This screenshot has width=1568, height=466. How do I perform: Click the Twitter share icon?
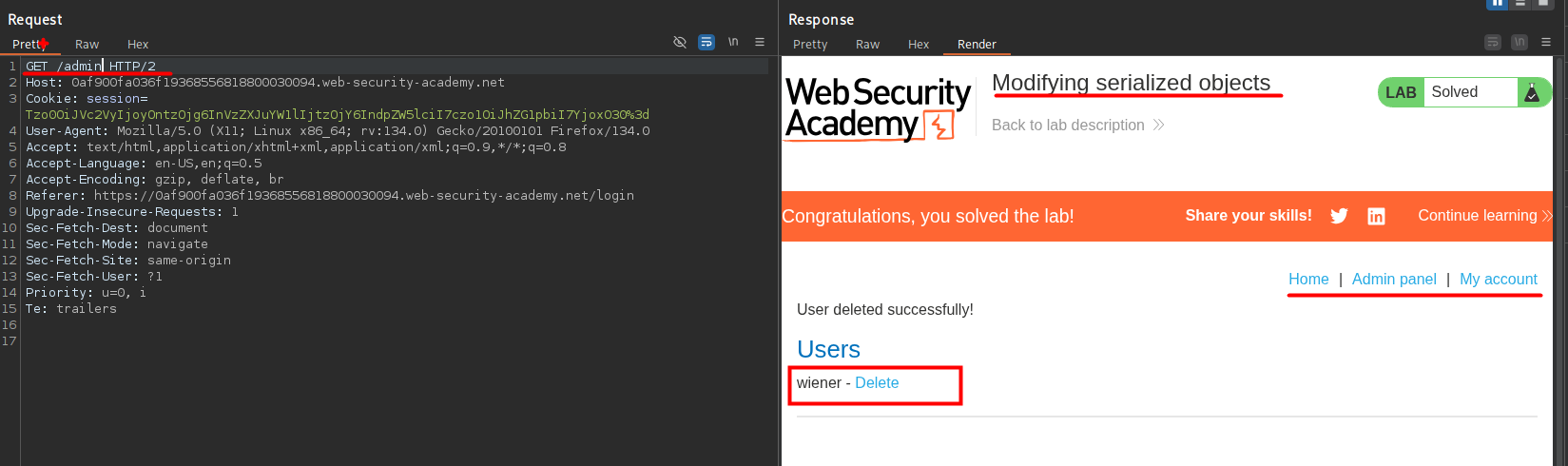click(x=1339, y=216)
